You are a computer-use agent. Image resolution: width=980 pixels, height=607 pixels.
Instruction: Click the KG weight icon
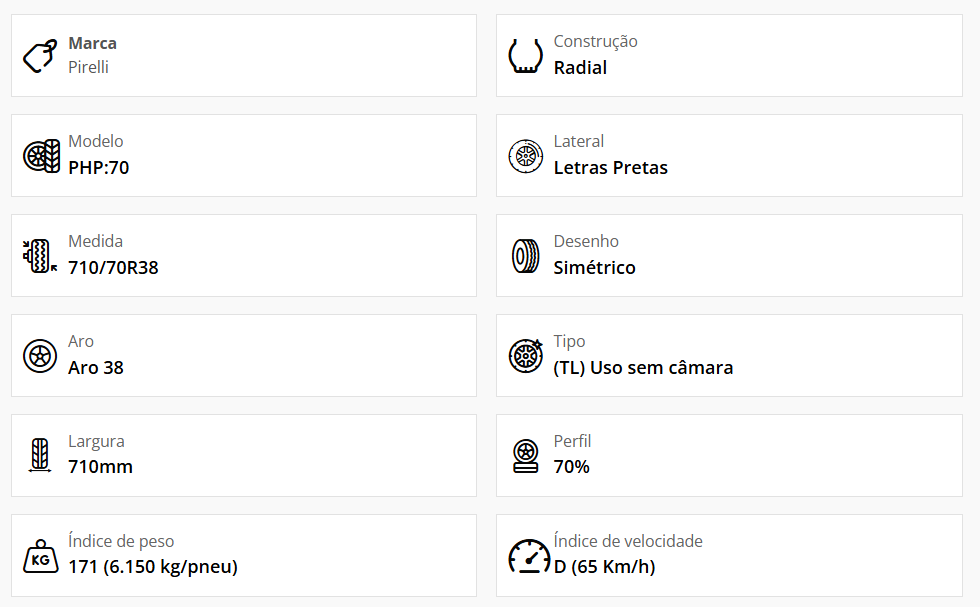[41, 556]
